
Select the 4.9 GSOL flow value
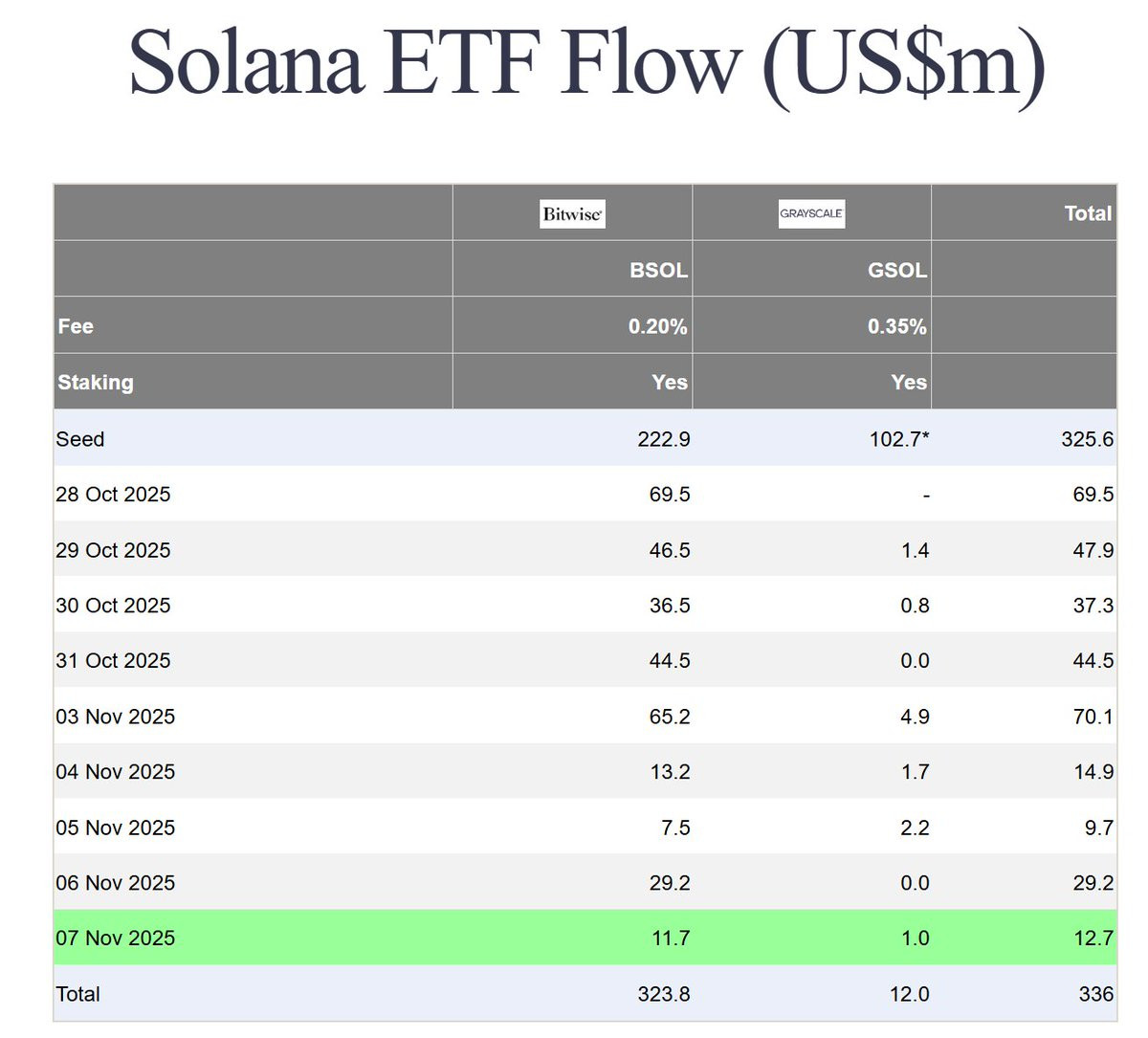click(915, 717)
